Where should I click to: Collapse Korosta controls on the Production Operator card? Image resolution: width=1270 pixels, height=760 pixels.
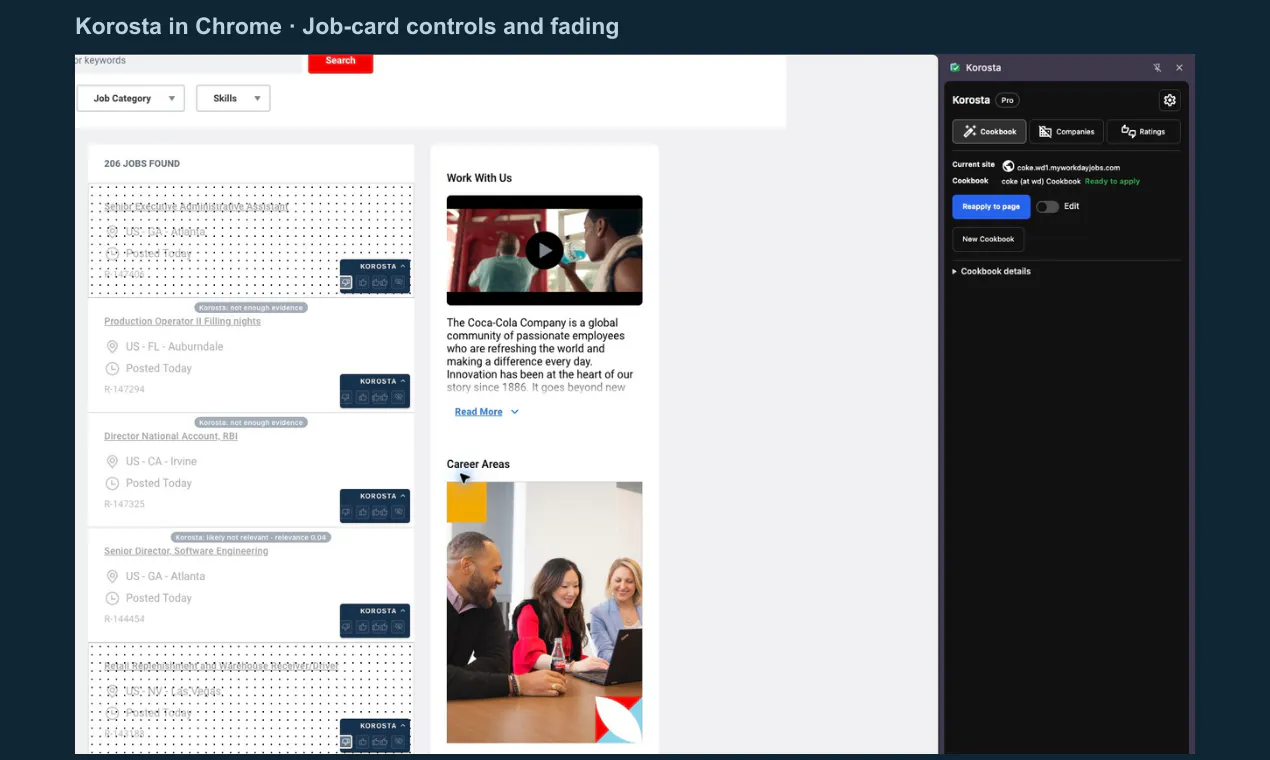click(x=403, y=381)
